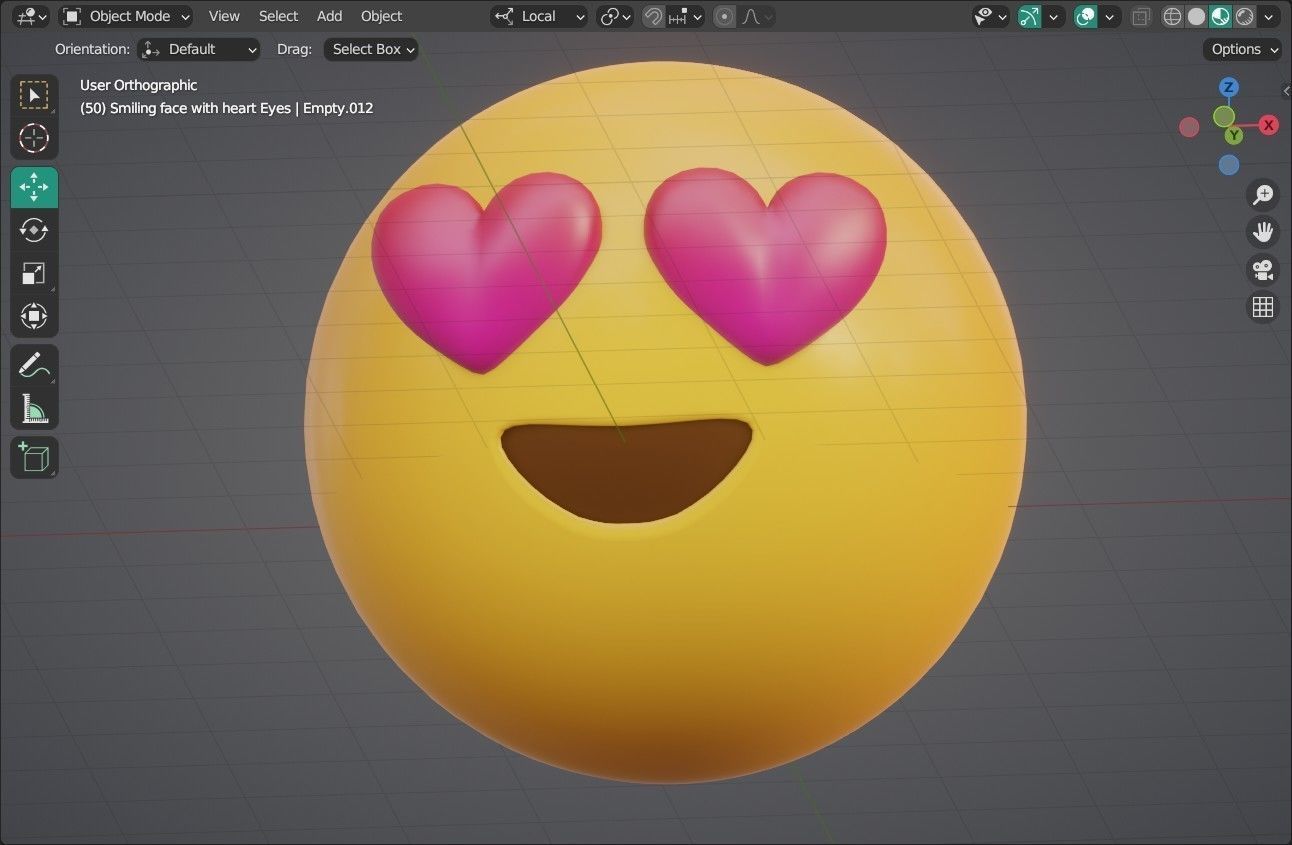This screenshot has height=845, width=1292.
Task: Switch to material preview shading
Action: tap(1220, 16)
